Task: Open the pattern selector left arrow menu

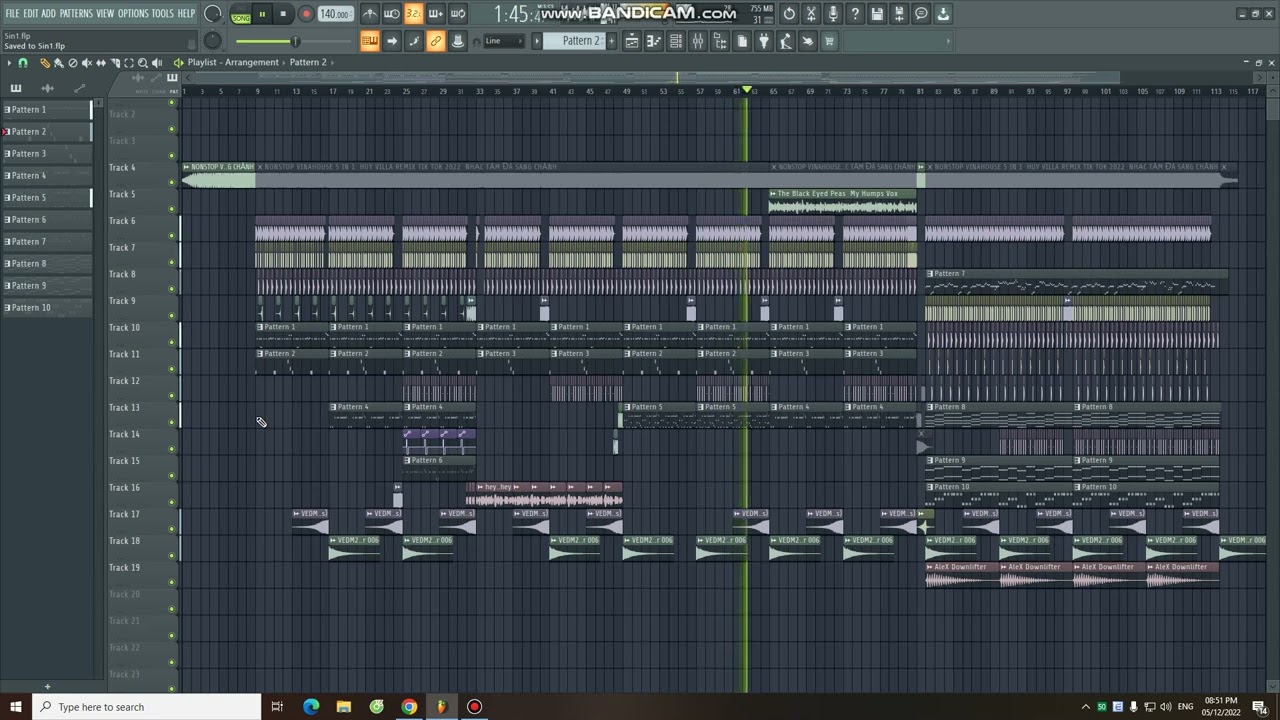Action: (x=537, y=41)
